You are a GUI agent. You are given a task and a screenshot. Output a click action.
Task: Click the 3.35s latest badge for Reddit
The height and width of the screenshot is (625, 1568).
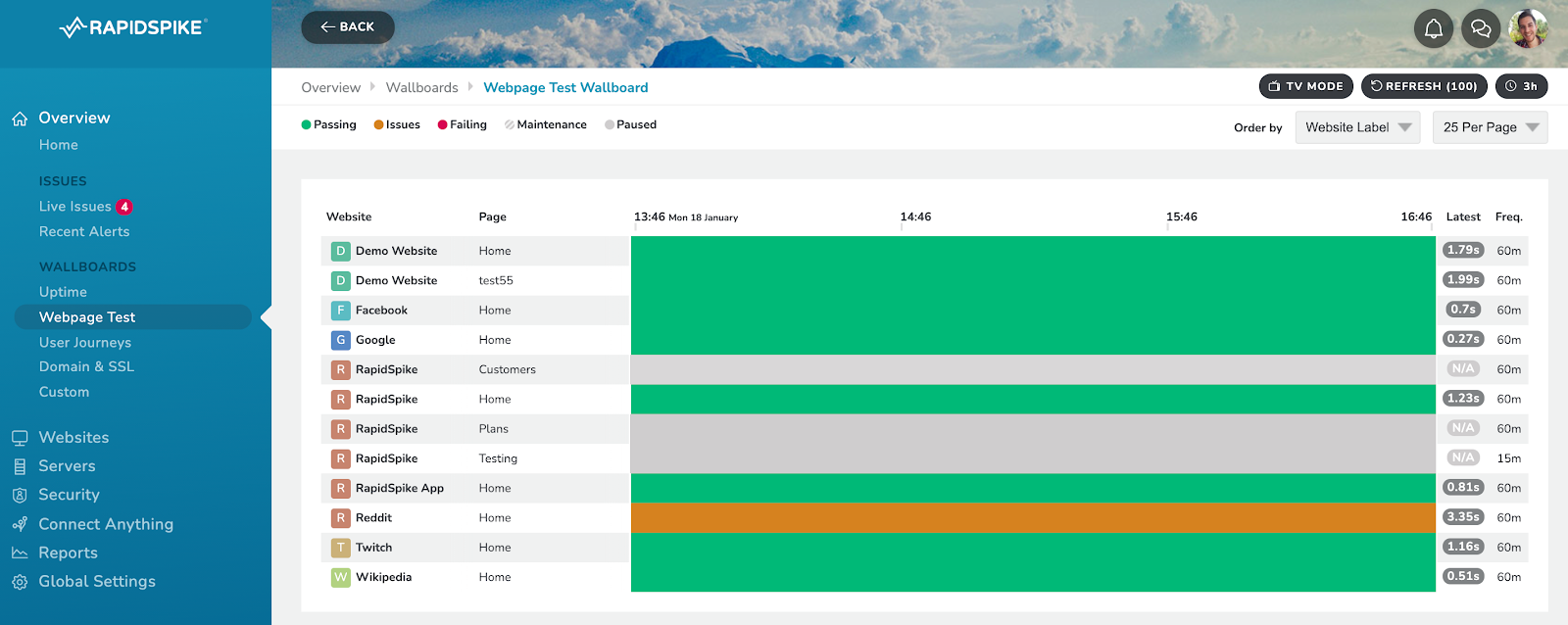(1463, 517)
